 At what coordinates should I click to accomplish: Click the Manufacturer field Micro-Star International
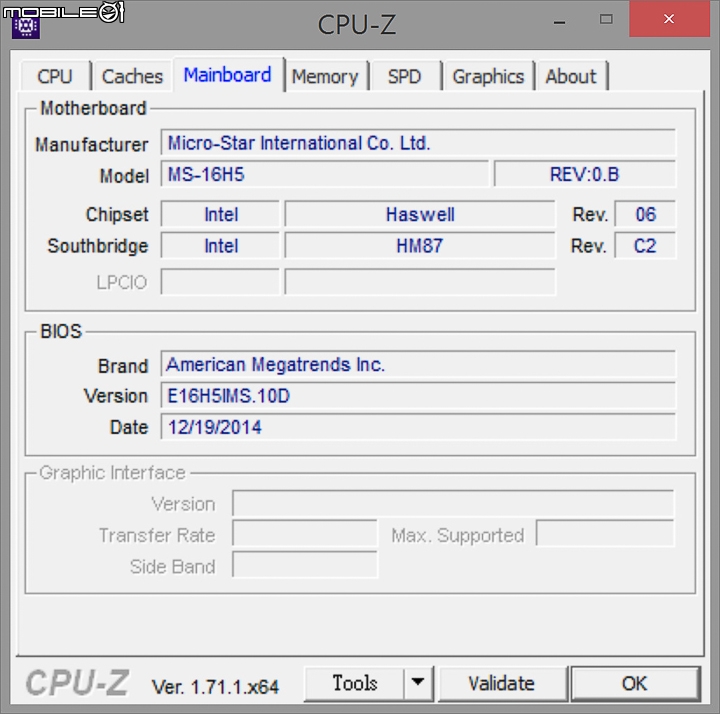[418, 143]
